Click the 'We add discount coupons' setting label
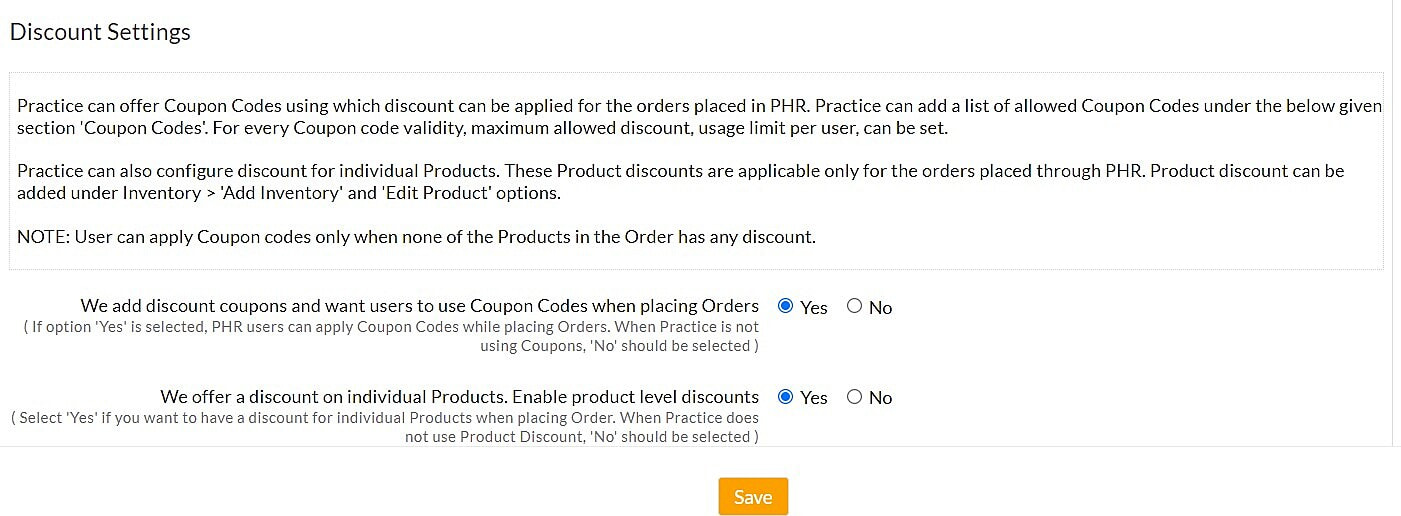1401x516 pixels. click(420, 306)
